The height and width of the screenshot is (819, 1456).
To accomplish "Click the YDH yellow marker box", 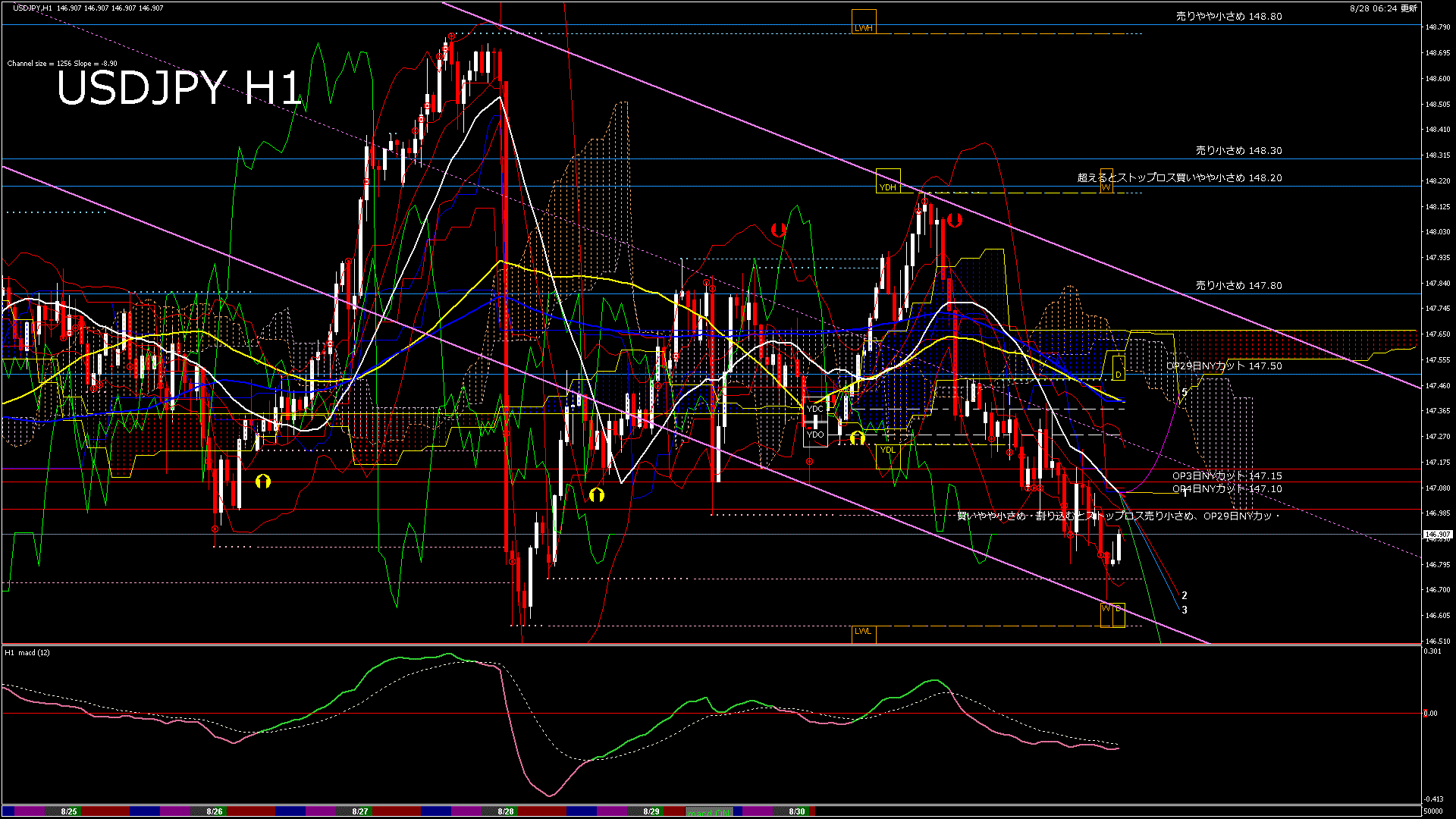I will (887, 181).
